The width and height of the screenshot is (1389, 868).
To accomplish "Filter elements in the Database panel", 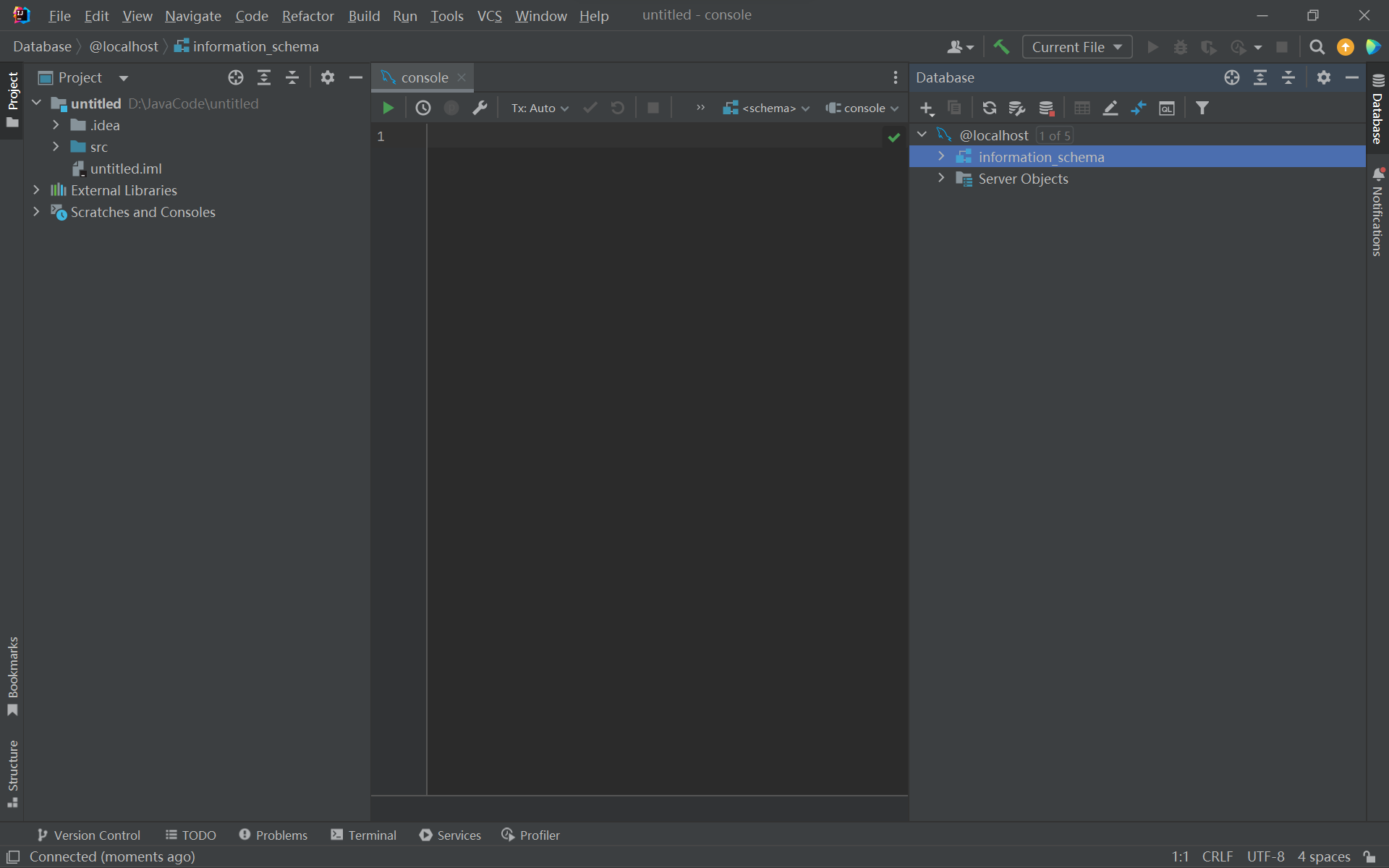I will [x=1202, y=108].
